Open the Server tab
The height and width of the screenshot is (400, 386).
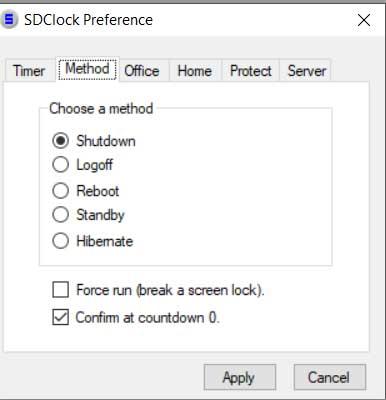307,71
